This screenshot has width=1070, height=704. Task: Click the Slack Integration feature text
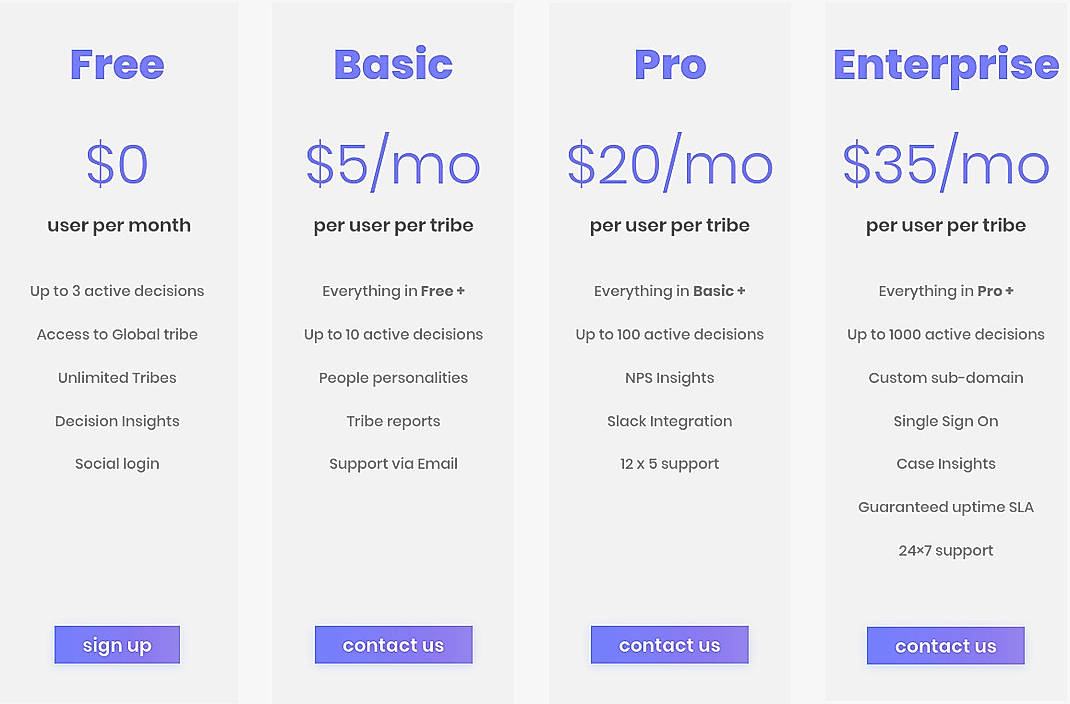[669, 420]
